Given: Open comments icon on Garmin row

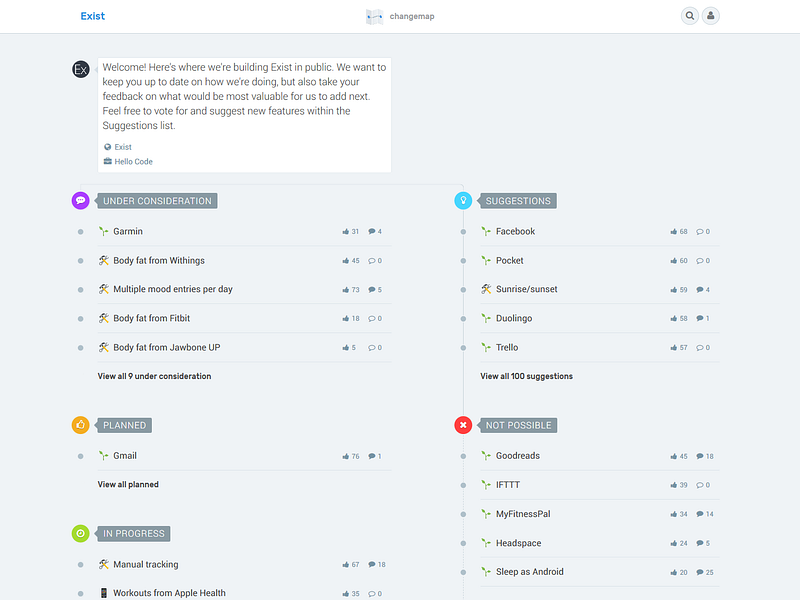Looking at the screenshot, I should coord(372,232).
